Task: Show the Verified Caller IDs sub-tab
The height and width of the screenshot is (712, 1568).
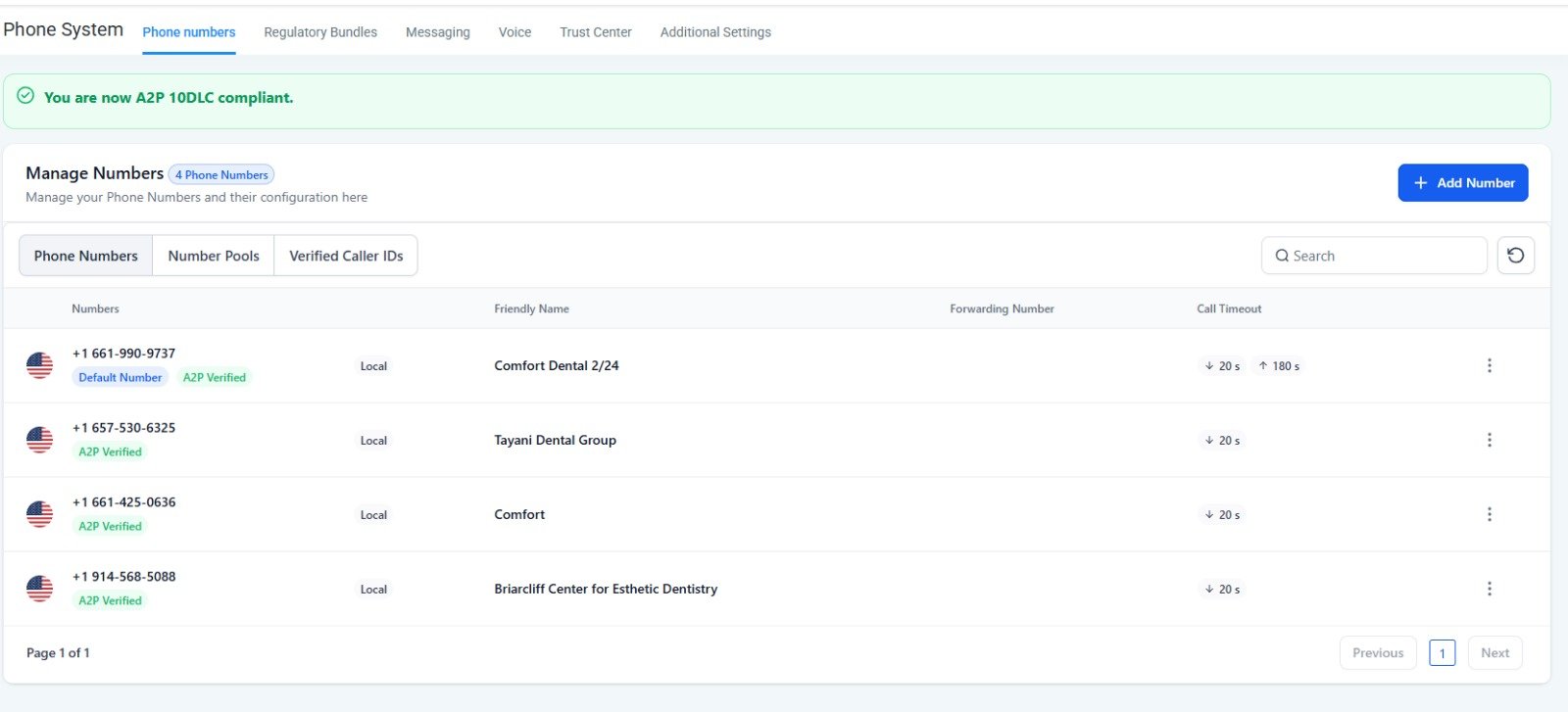Action: pos(346,256)
